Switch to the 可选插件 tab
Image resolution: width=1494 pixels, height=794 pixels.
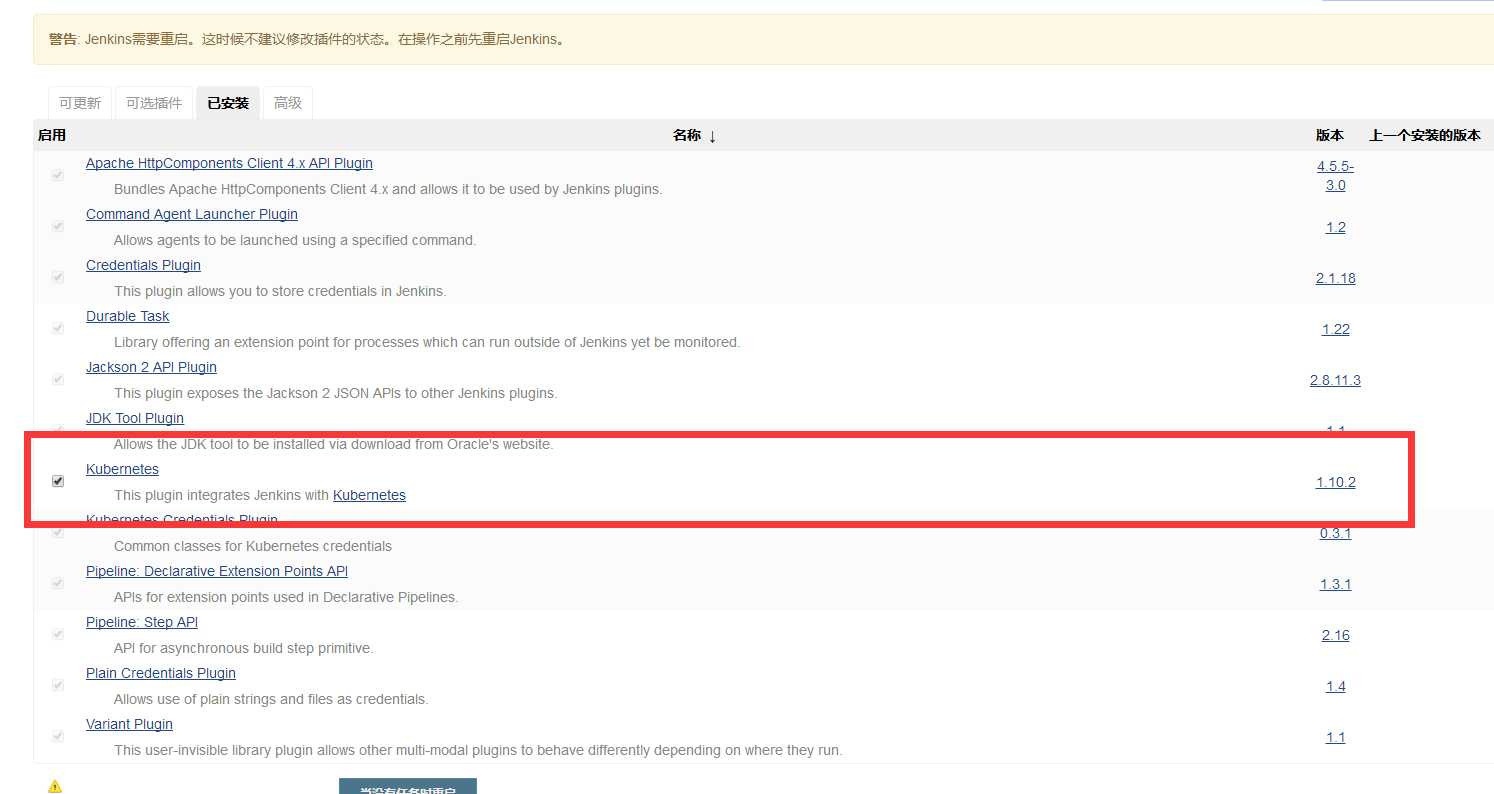[x=154, y=103]
